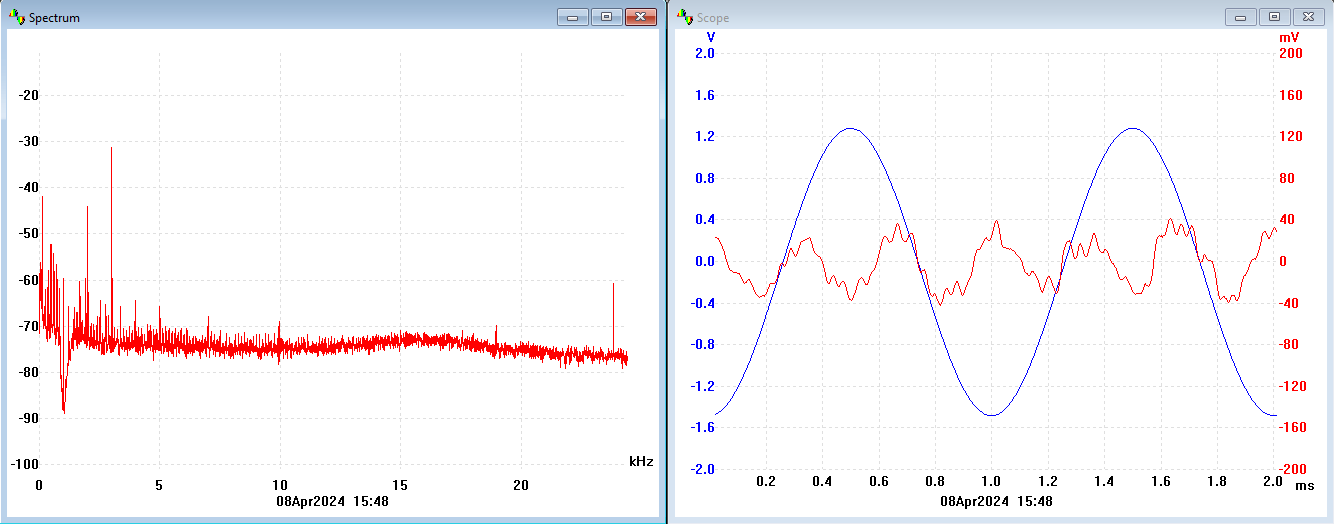Maximize the Scope window

click(1274, 17)
